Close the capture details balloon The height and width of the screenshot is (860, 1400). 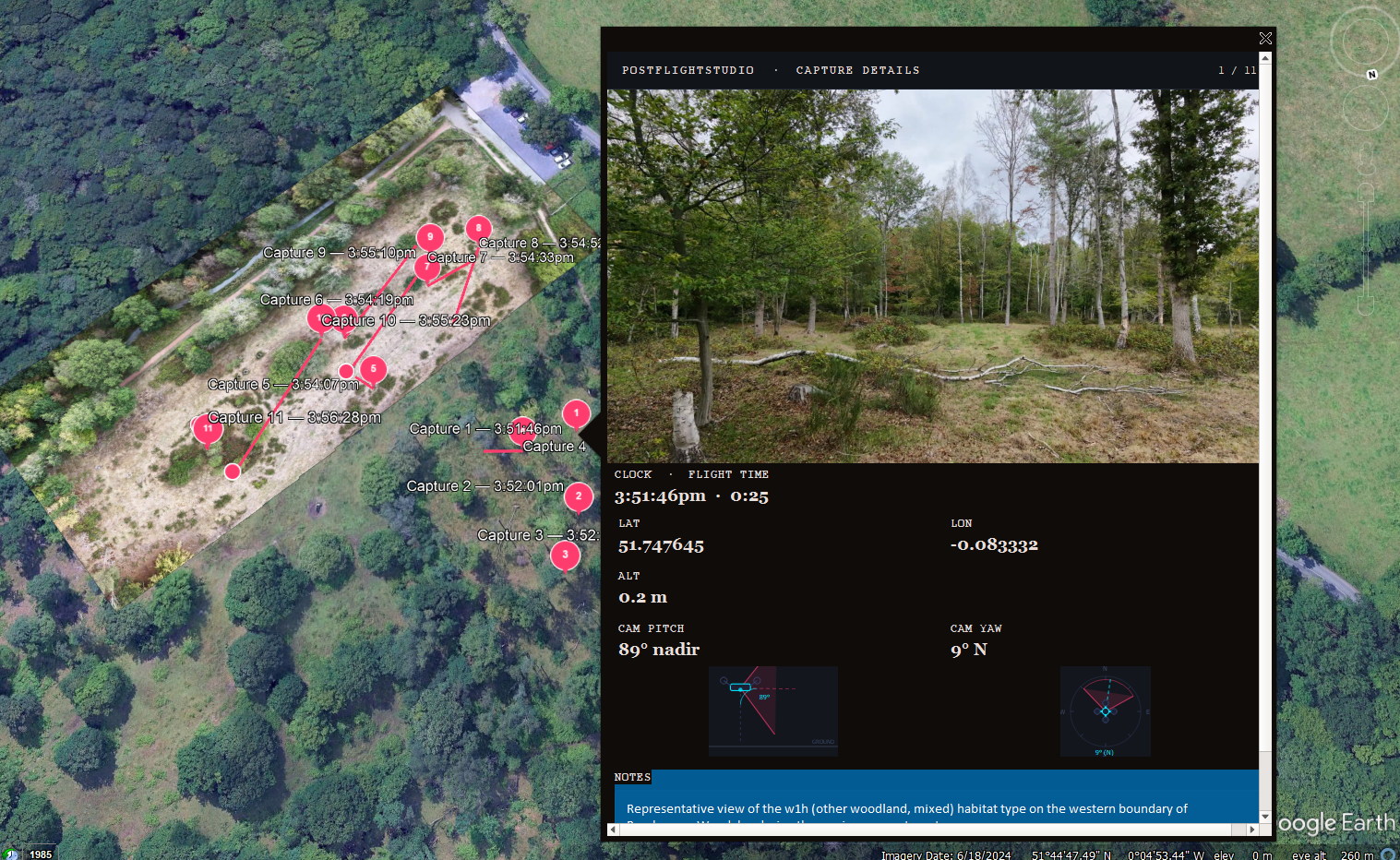[x=1265, y=38]
